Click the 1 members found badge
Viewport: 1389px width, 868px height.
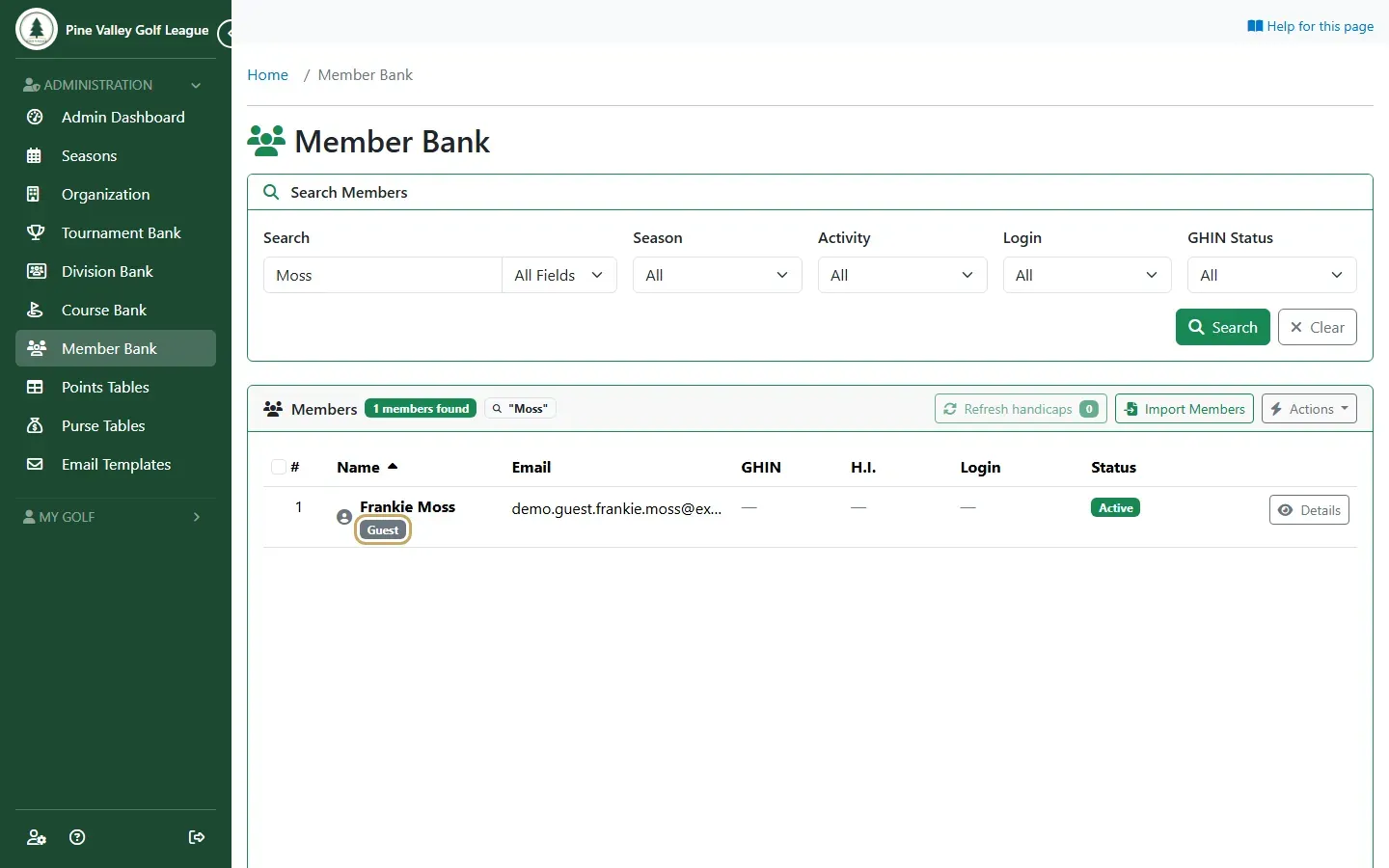click(421, 409)
